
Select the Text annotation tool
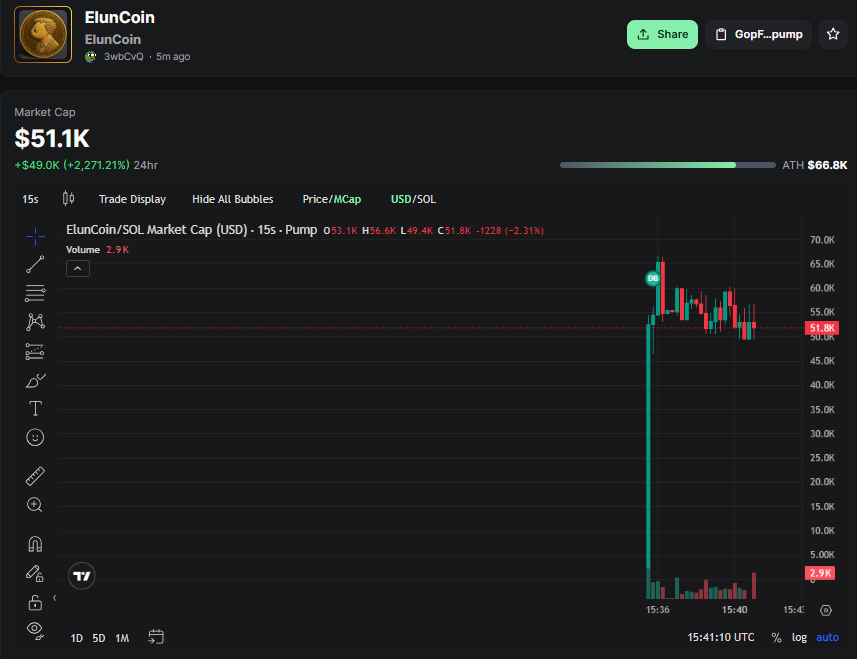pos(35,409)
